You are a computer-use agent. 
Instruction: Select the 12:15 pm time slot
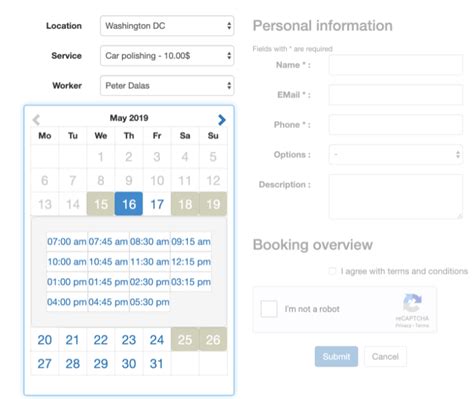191,262
